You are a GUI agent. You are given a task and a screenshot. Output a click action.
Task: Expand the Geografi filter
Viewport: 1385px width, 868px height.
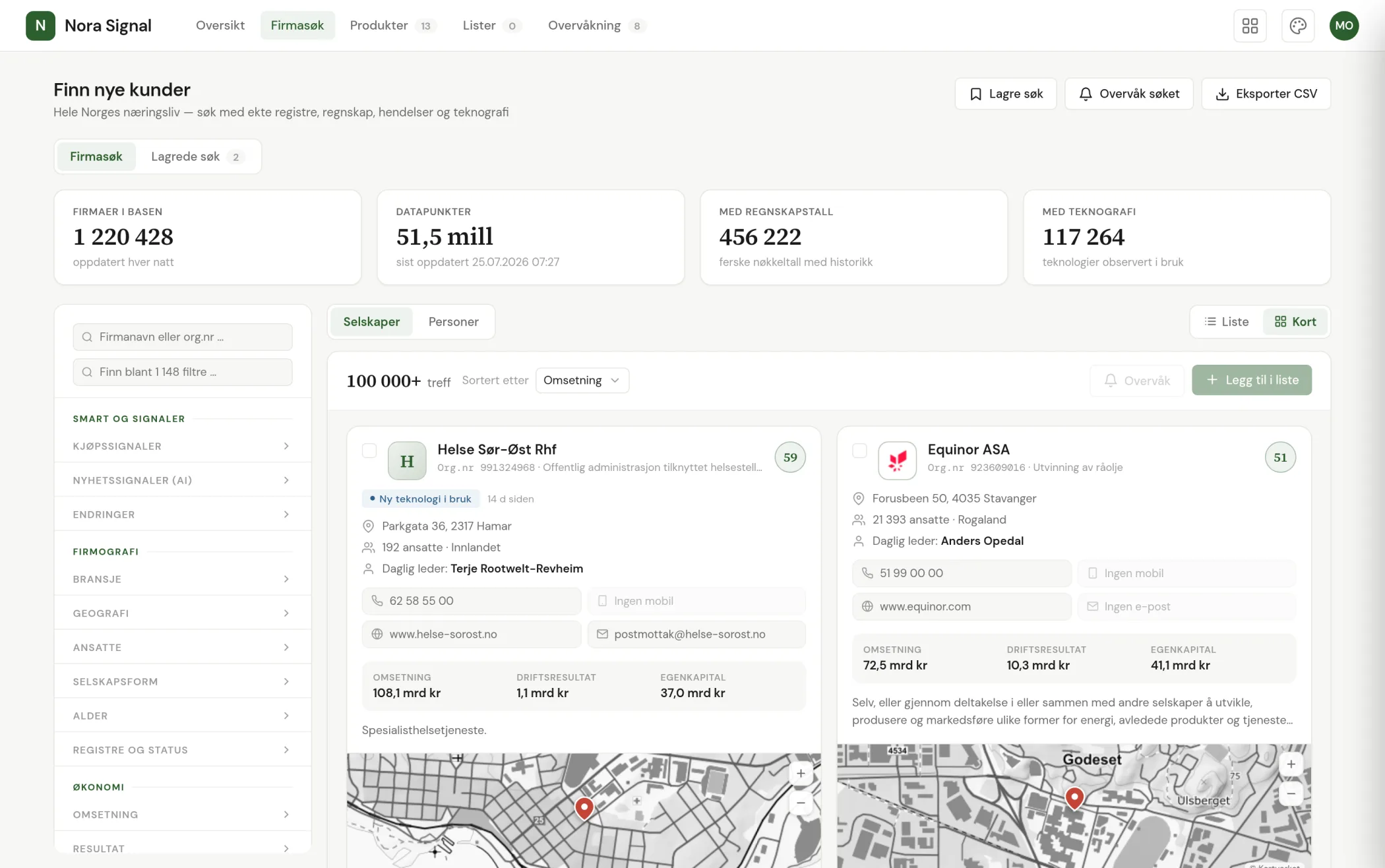coord(183,613)
